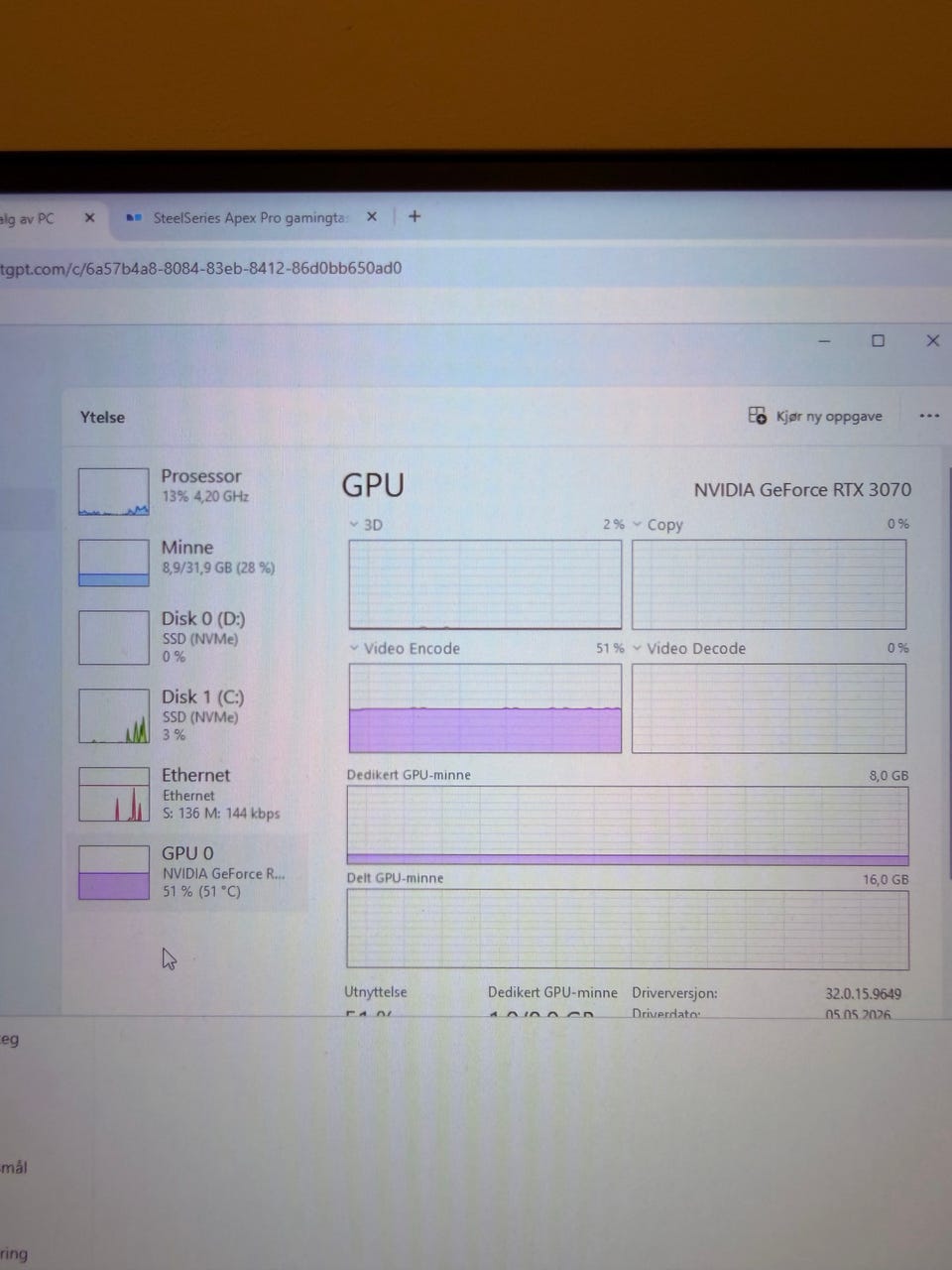The image size is (952, 1270).
Task: Click the Video Encode usage graph
Action: pos(485,708)
